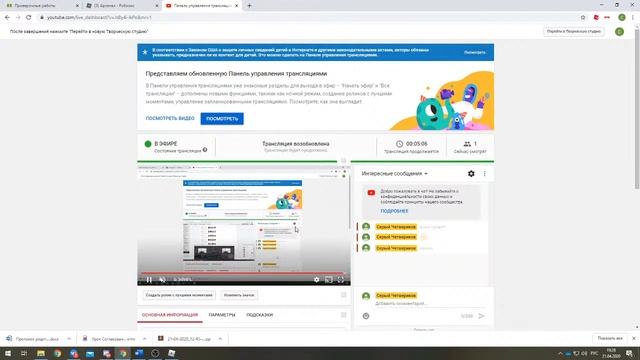Close the downloads bar

(x=633, y=338)
